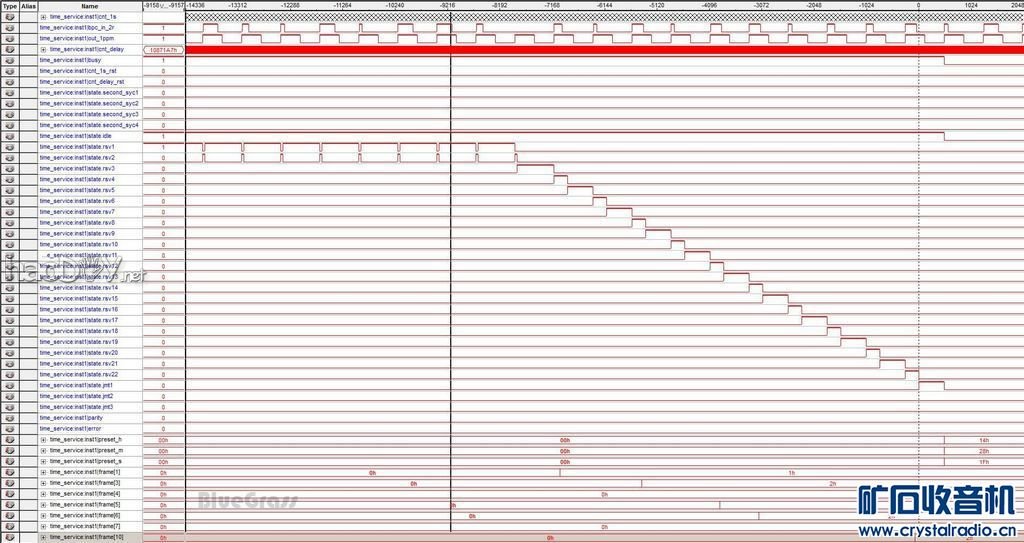The image size is (1024, 543).
Task: Click the Alias column header
Action: click(28, 6)
